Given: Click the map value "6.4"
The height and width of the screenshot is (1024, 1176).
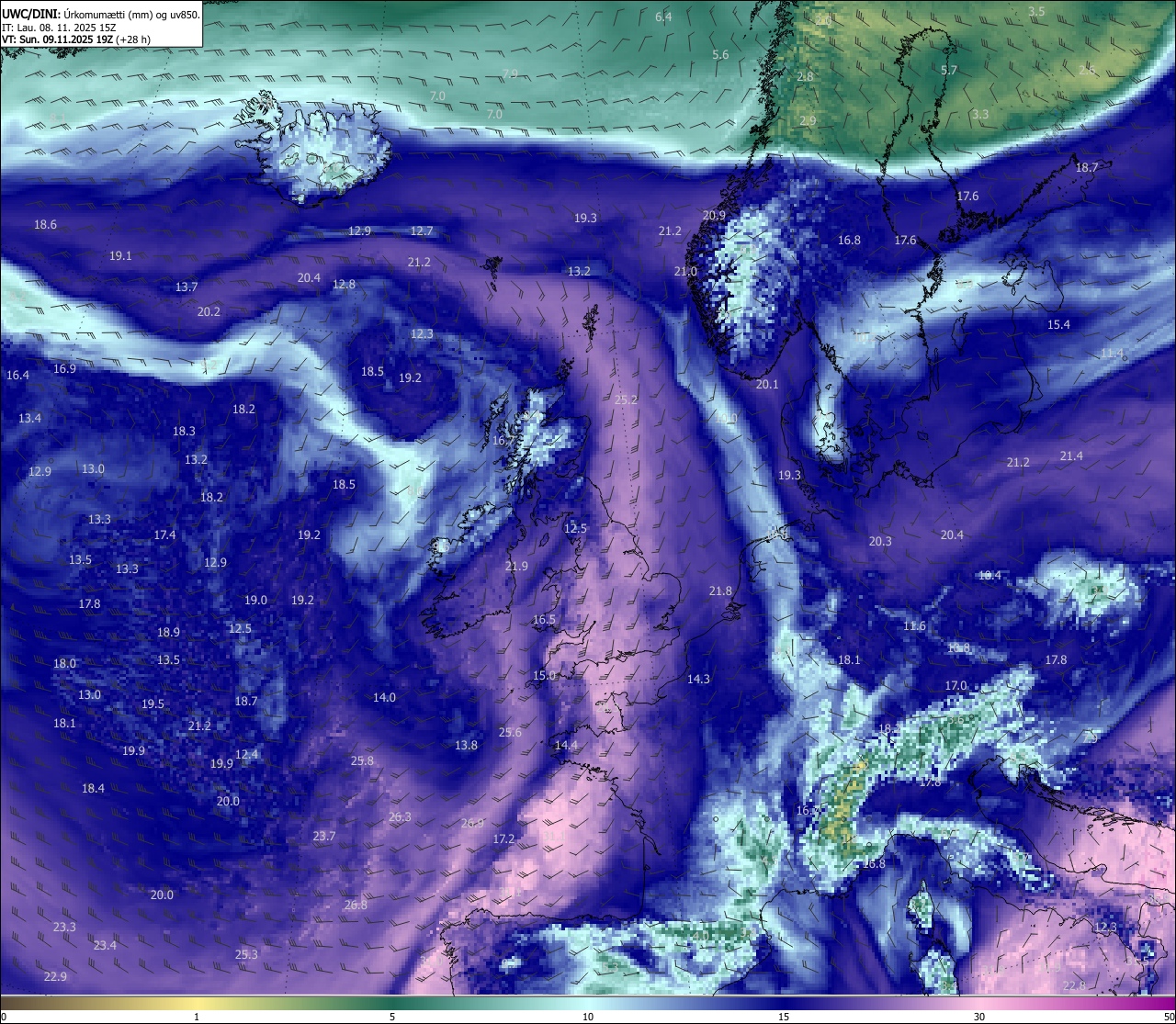Looking at the screenshot, I should [x=663, y=17].
